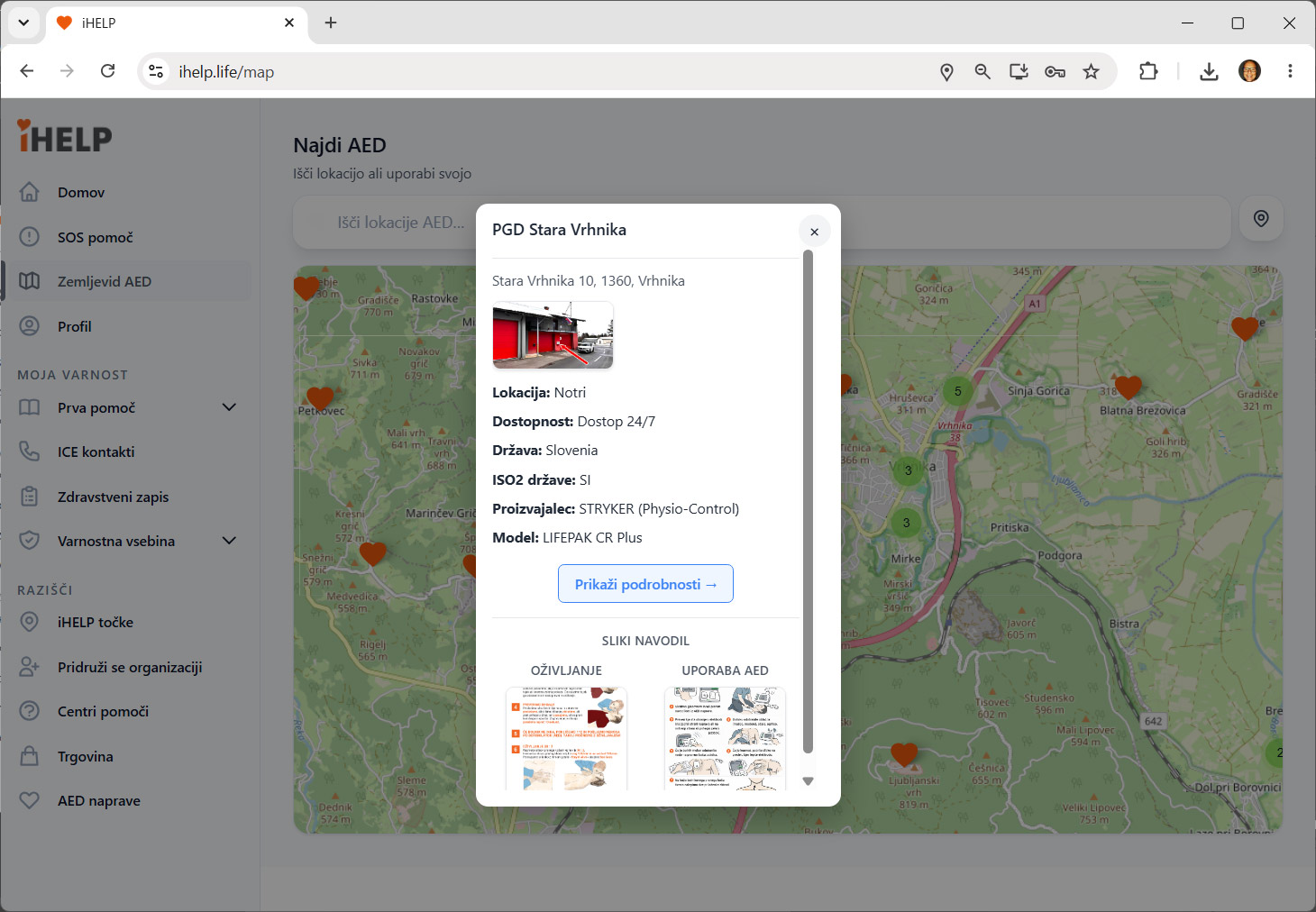
Task: Open the AED station photo thumbnail
Action: click(553, 335)
